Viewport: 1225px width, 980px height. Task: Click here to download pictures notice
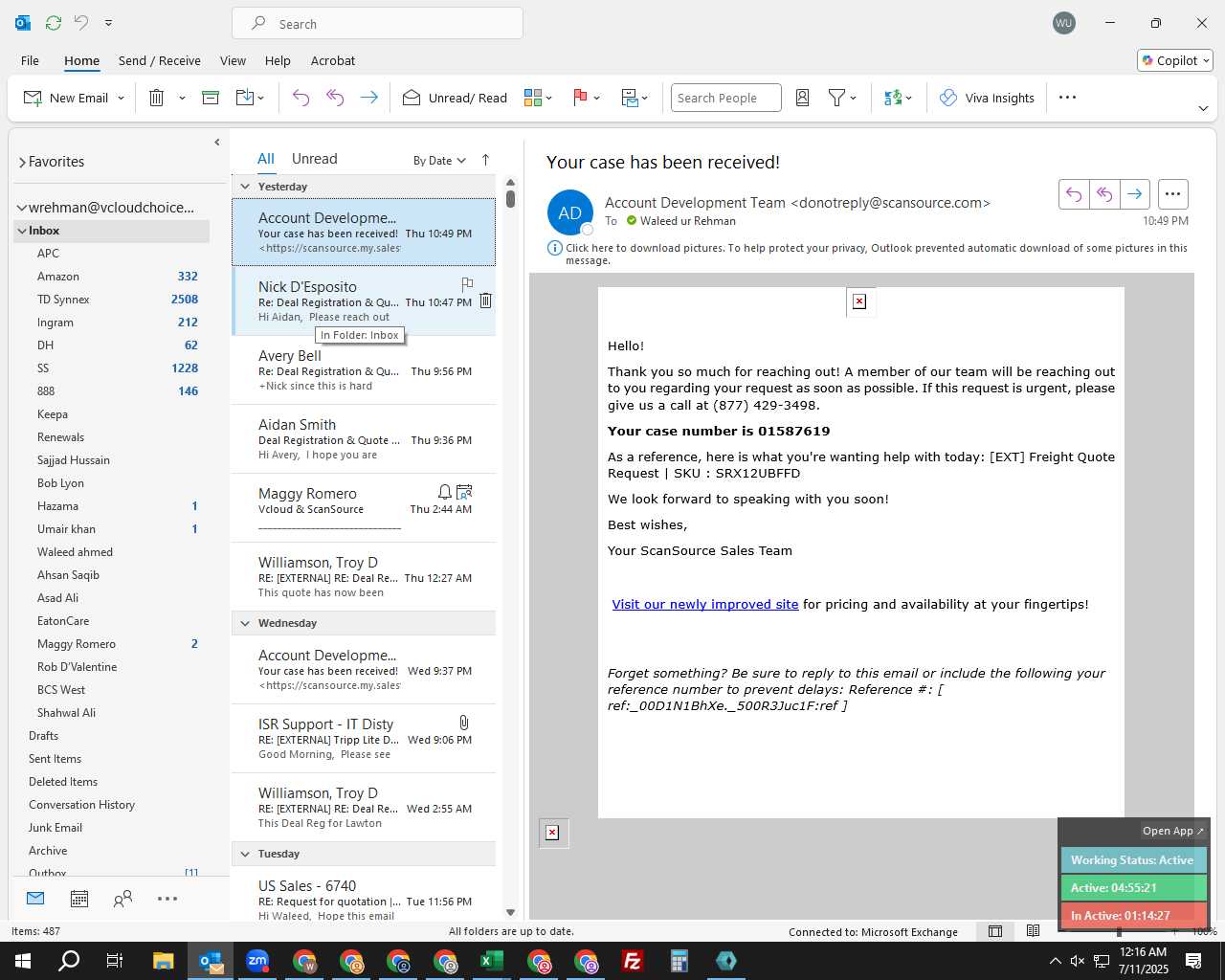tap(867, 254)
